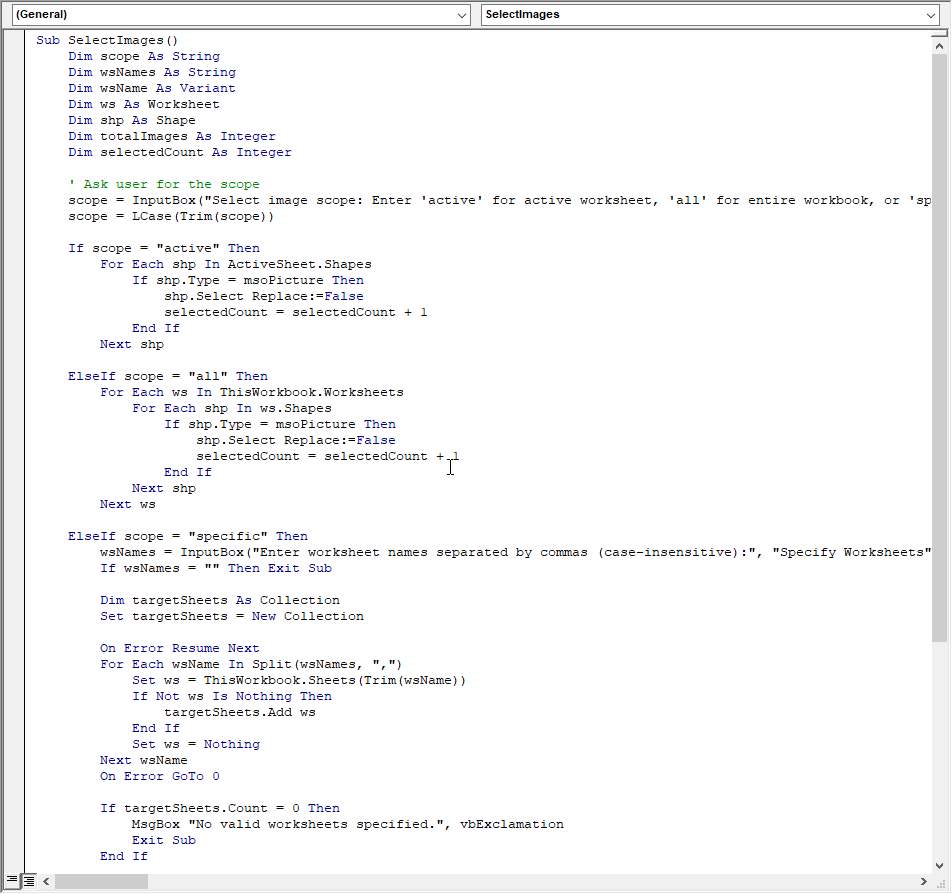
Task: Click 'Dim wsName As Variant' line
Action: coord(152,89)
